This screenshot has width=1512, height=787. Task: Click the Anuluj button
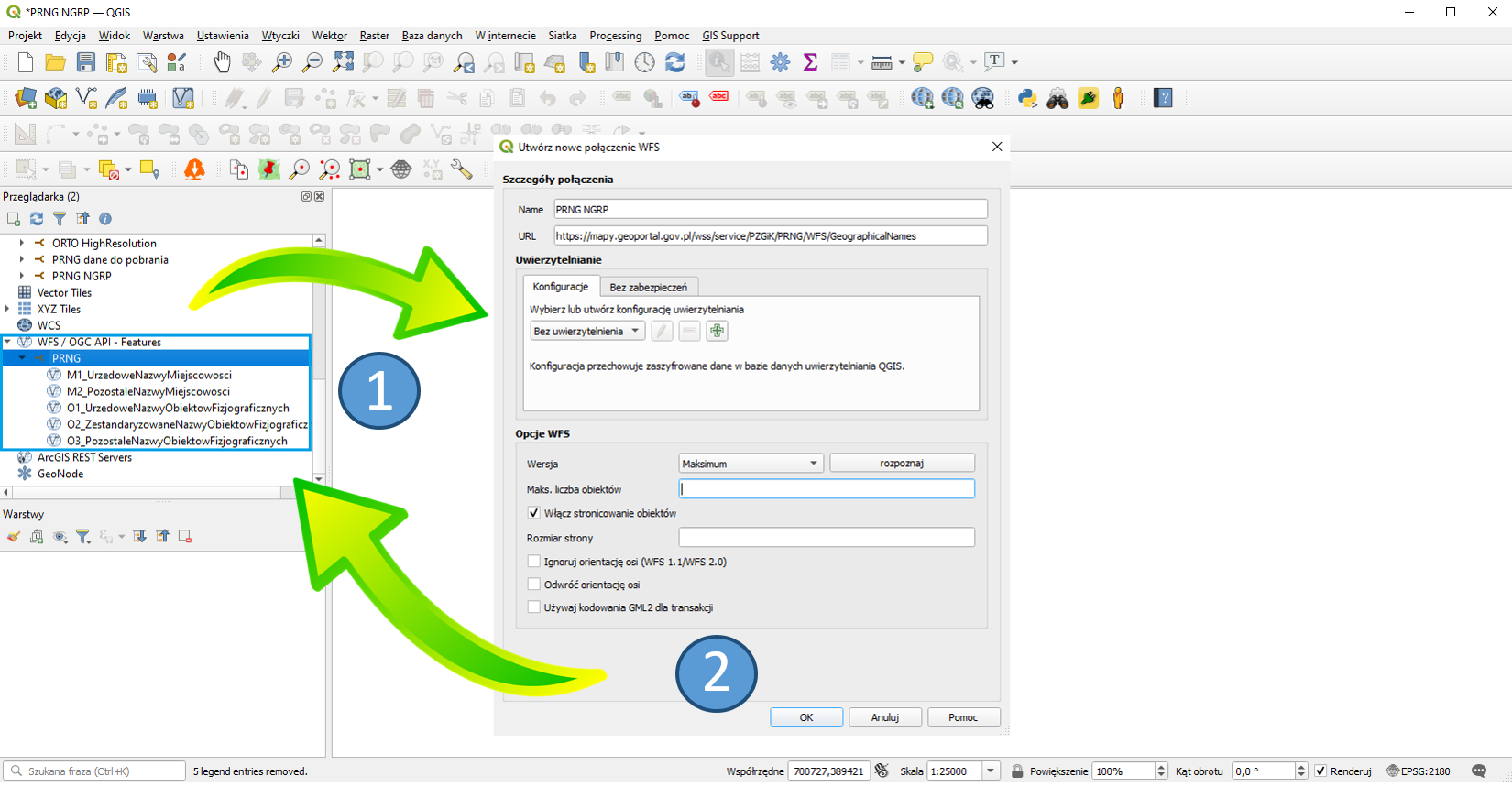[885, 717]
